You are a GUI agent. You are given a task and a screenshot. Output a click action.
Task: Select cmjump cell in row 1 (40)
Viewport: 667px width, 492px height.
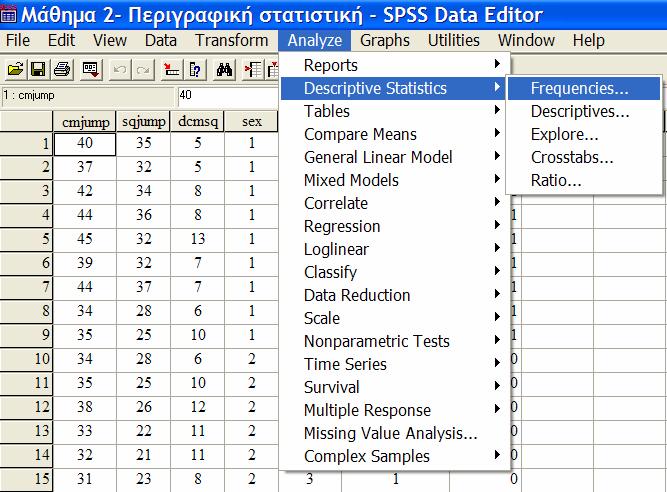85,144
